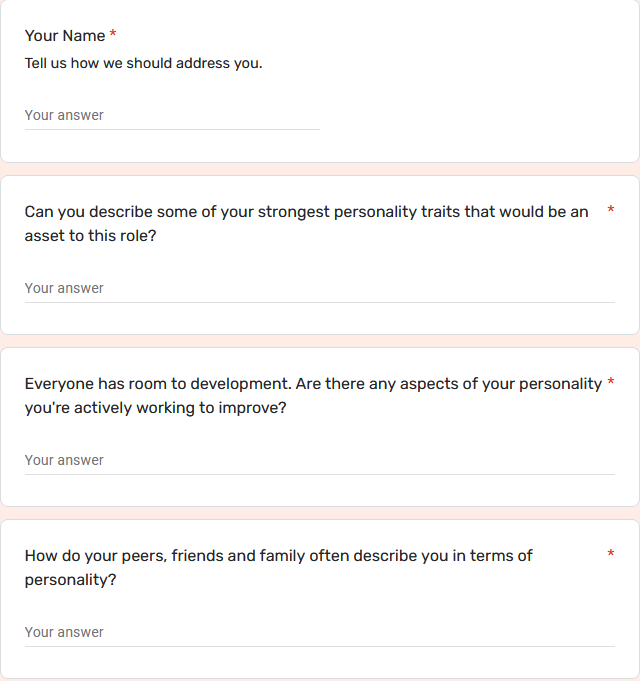640x681 pixels.
Task: Click the words 'you're actively working to improve?'
Action: (x=155, y=408)
